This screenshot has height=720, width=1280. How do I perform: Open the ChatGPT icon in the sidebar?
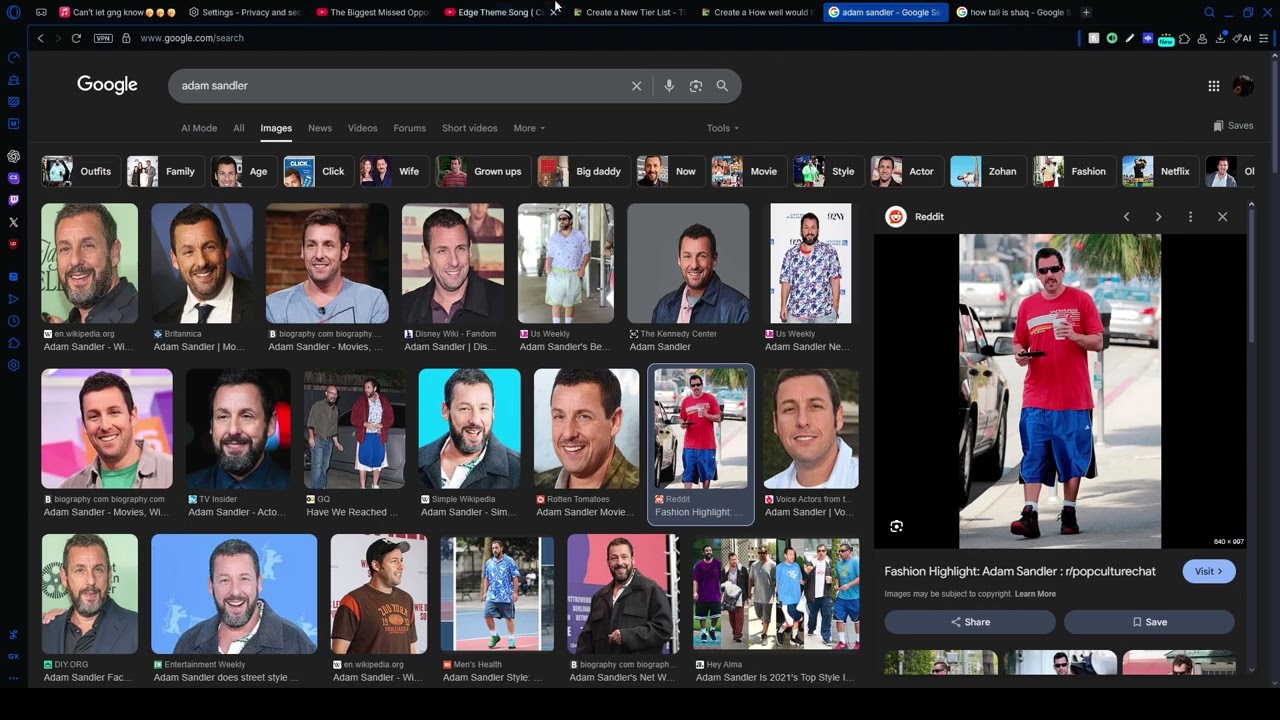[x=13, y=156]
